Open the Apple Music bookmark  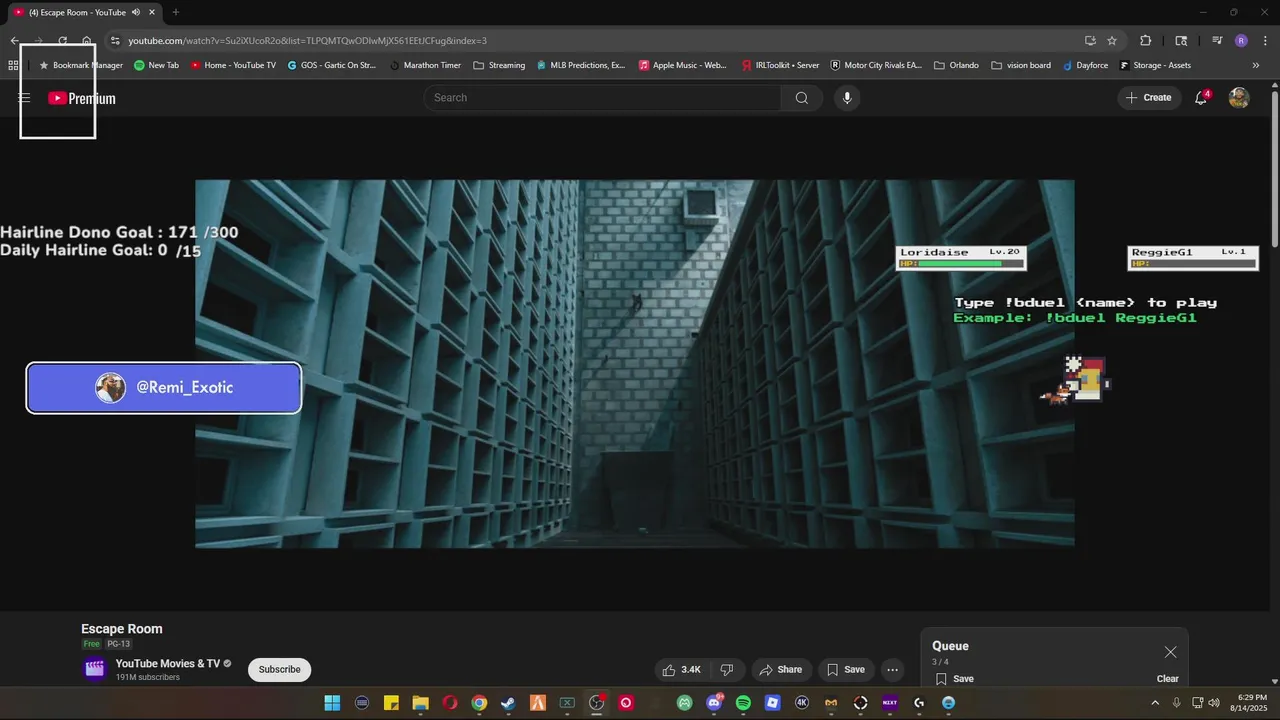click(682, 65)
